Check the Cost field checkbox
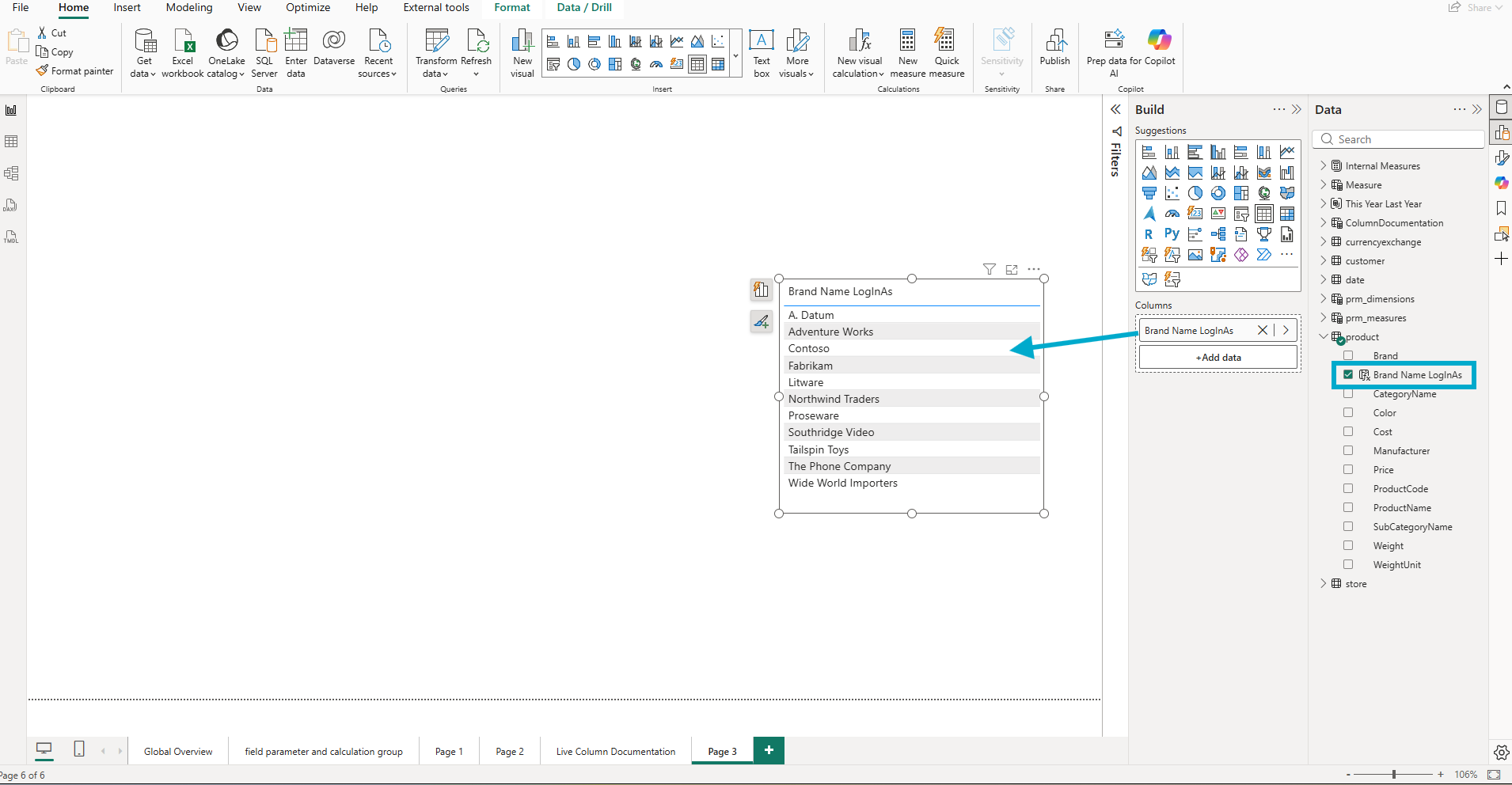This screenshot has width=1512, height=785. [x=1348, y=431]
